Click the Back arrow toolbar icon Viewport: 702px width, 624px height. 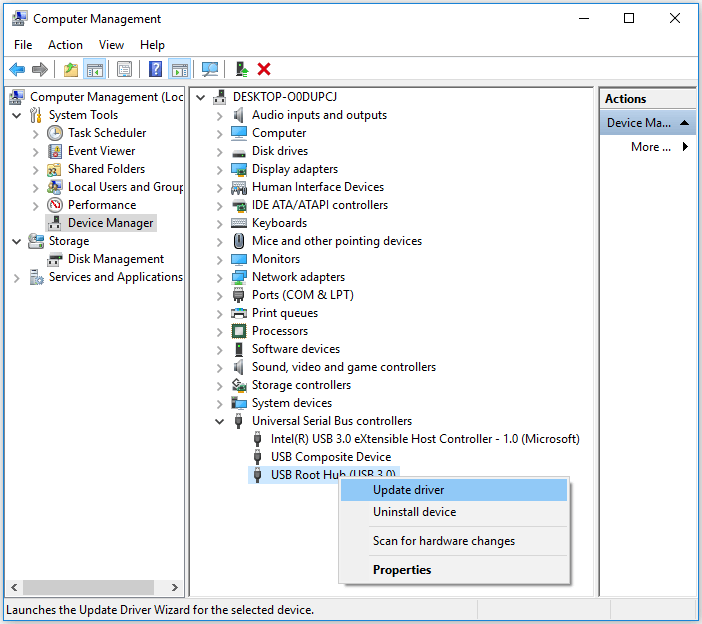(x=17, y=69)
